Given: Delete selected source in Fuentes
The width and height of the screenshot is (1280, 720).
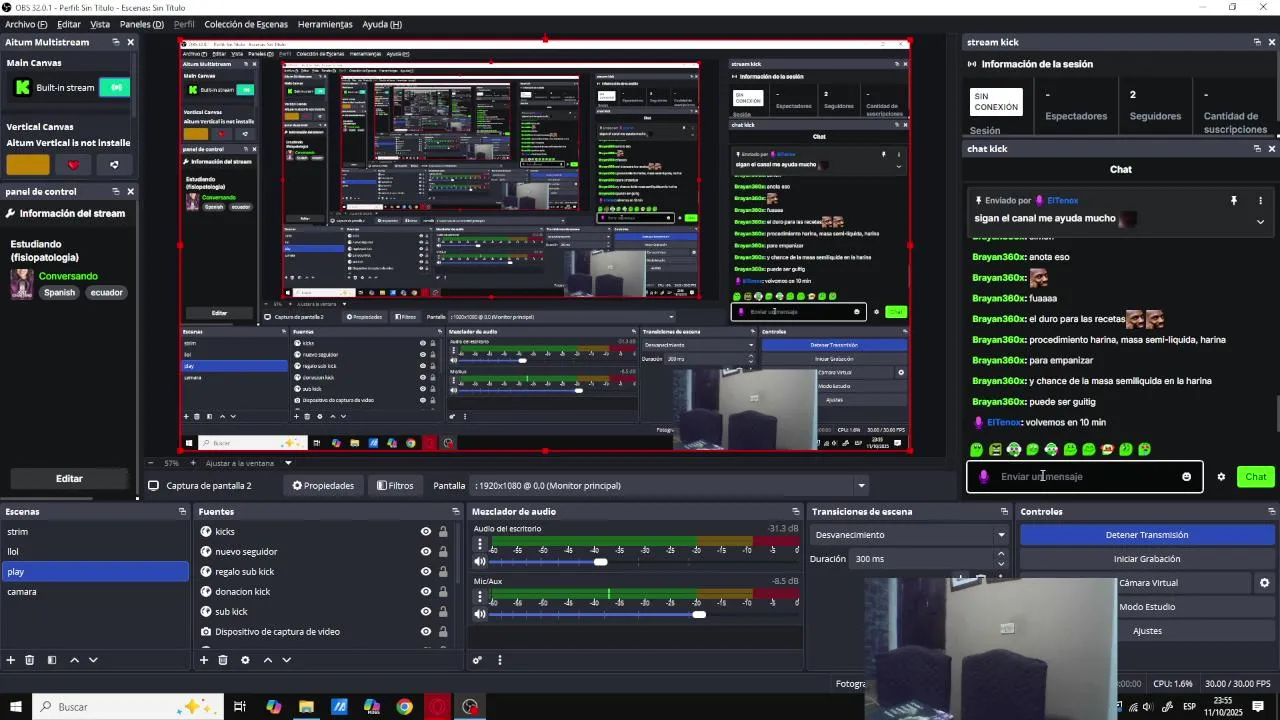Looking at the screenshot, I should tap(223, 660).
